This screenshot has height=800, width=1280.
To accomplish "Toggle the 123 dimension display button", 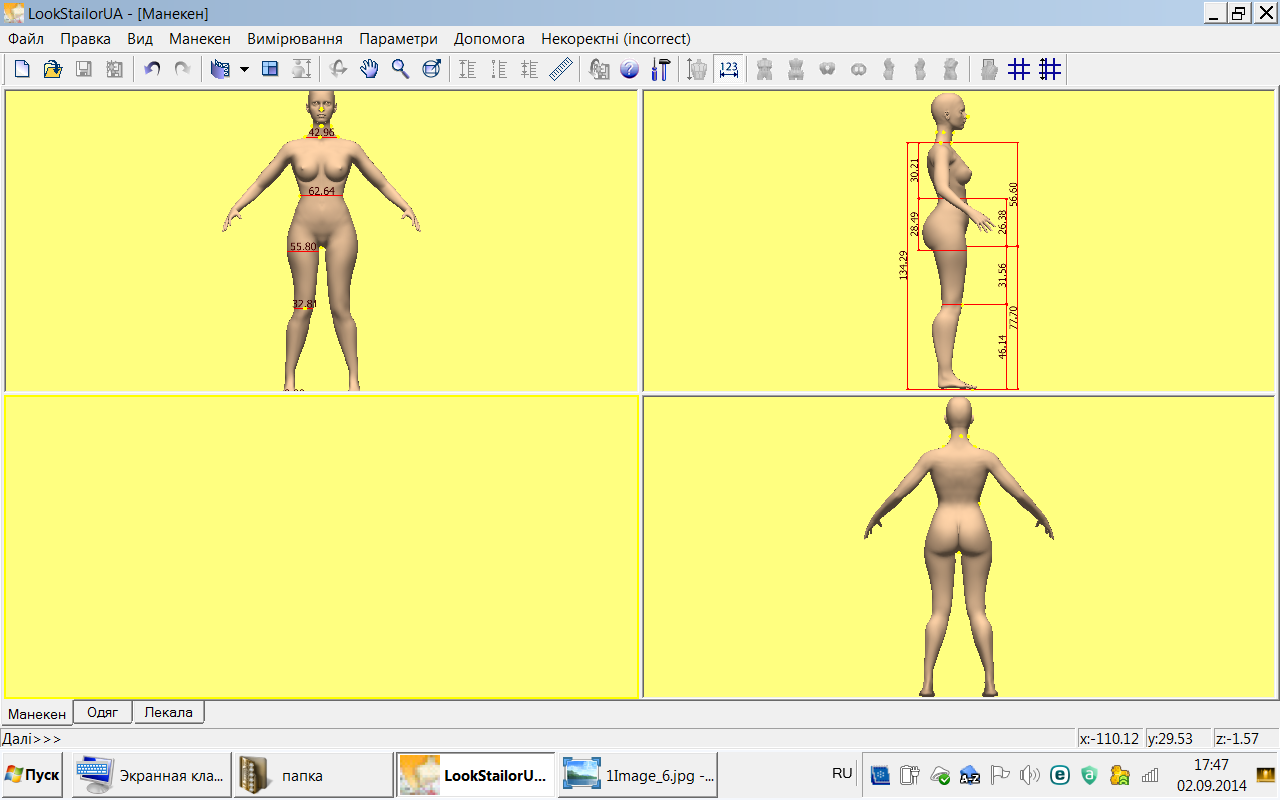I will point(729,69).
